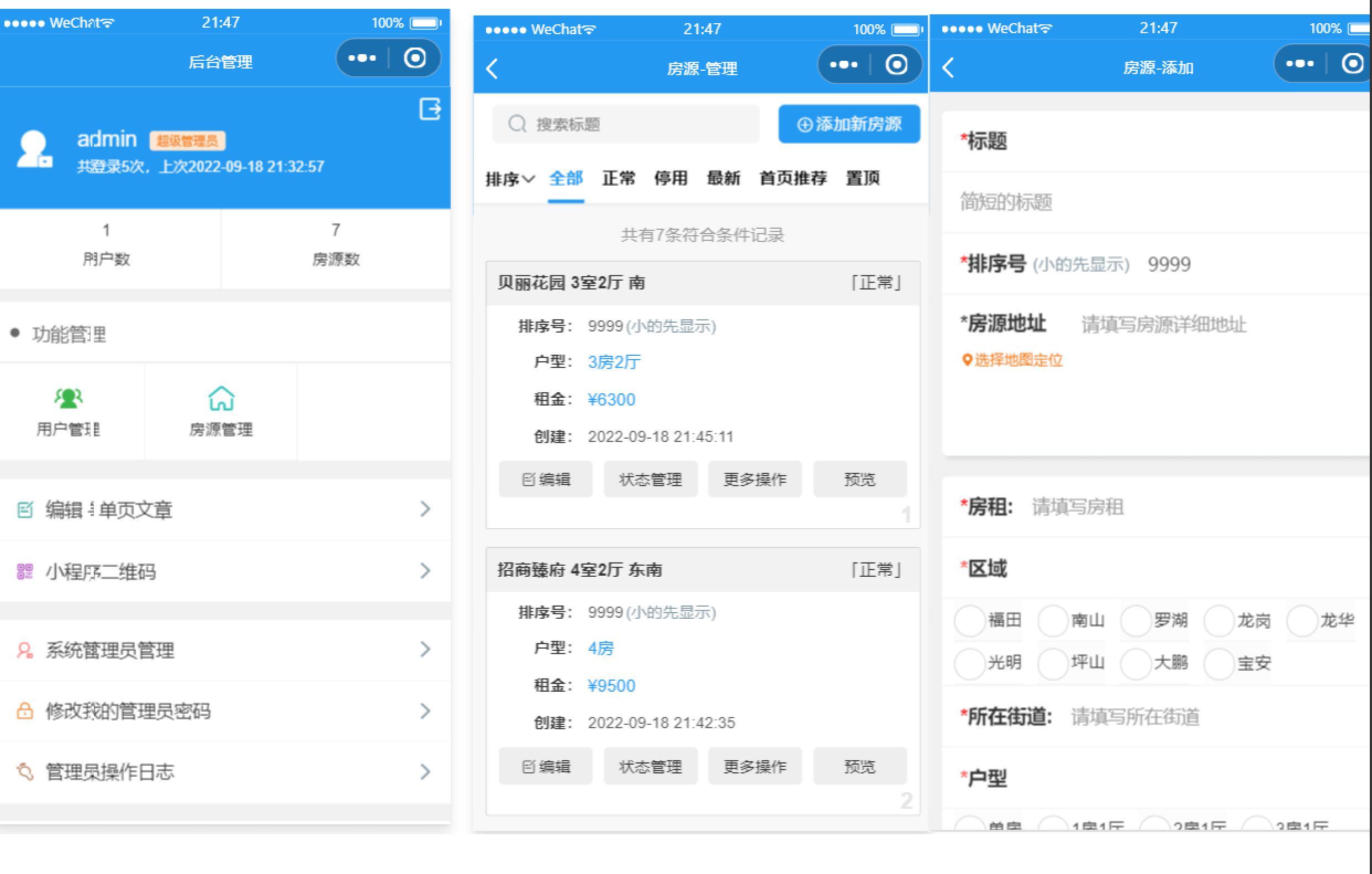This screenshot has height=874, width=1372.
Task: Select the 龙岗 district radio
Action: coord(1219,620)
